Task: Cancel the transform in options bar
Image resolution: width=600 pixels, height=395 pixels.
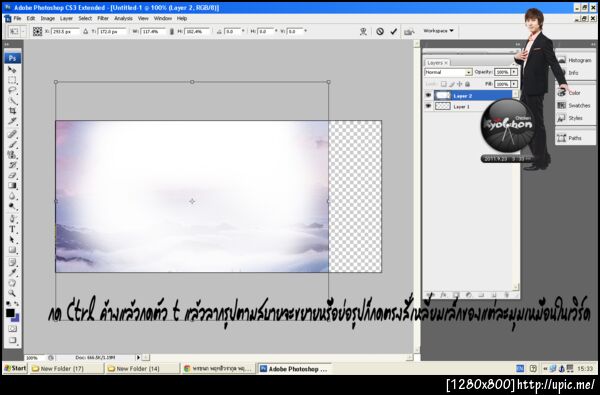Action: click(x=380, y=31)
